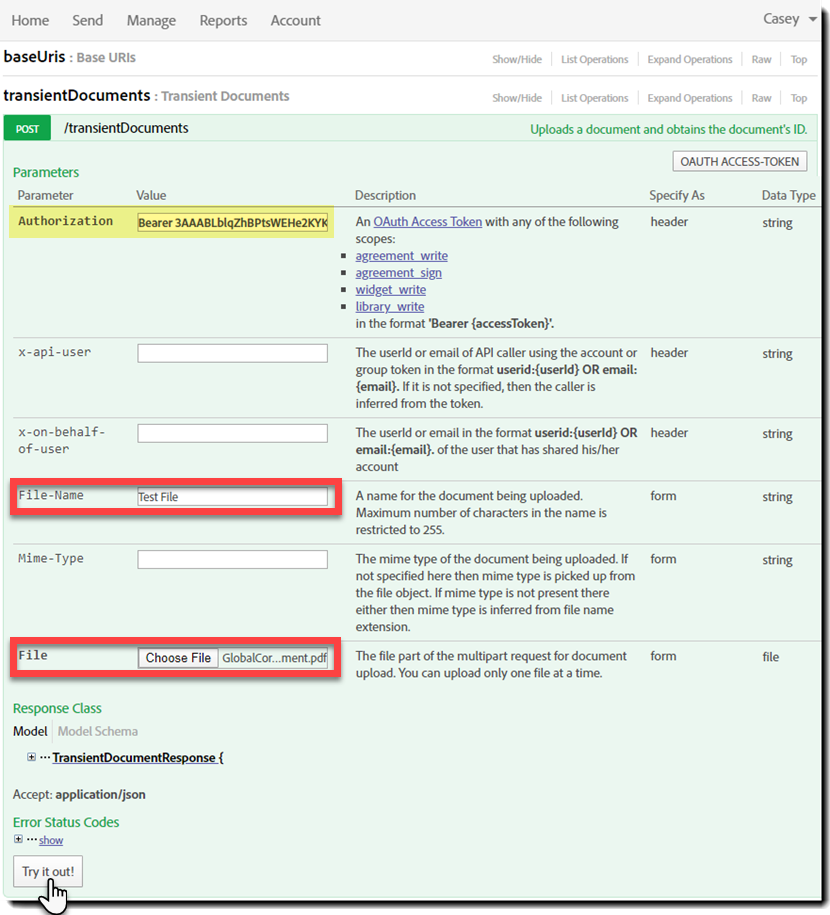Click the x-api-user input field
830x915 pixels.
coord(232,353)
